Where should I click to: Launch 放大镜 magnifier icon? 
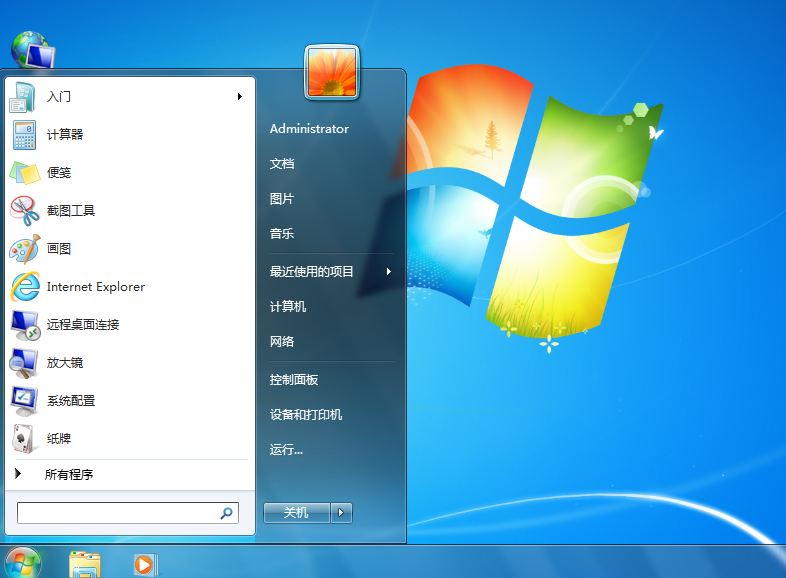coord(25,362)
